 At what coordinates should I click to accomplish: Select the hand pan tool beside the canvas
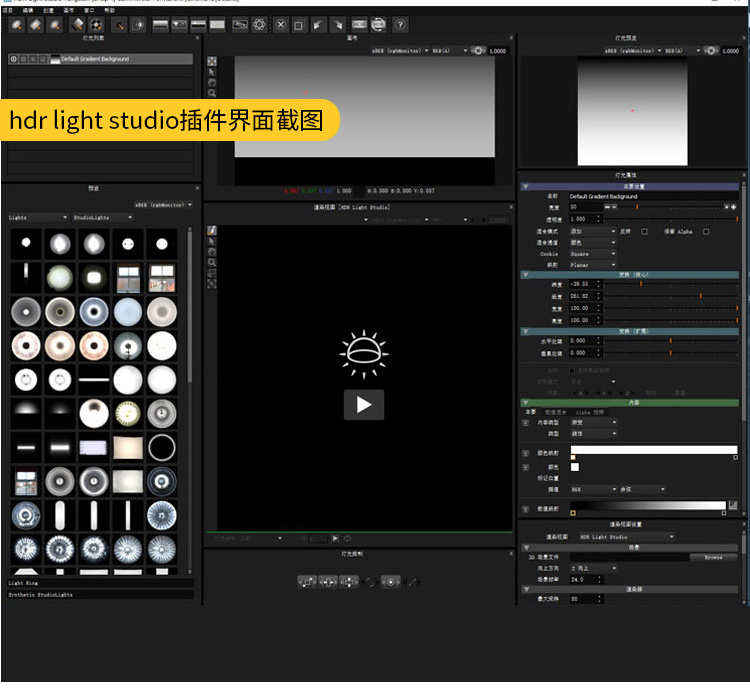coord(211,82)
